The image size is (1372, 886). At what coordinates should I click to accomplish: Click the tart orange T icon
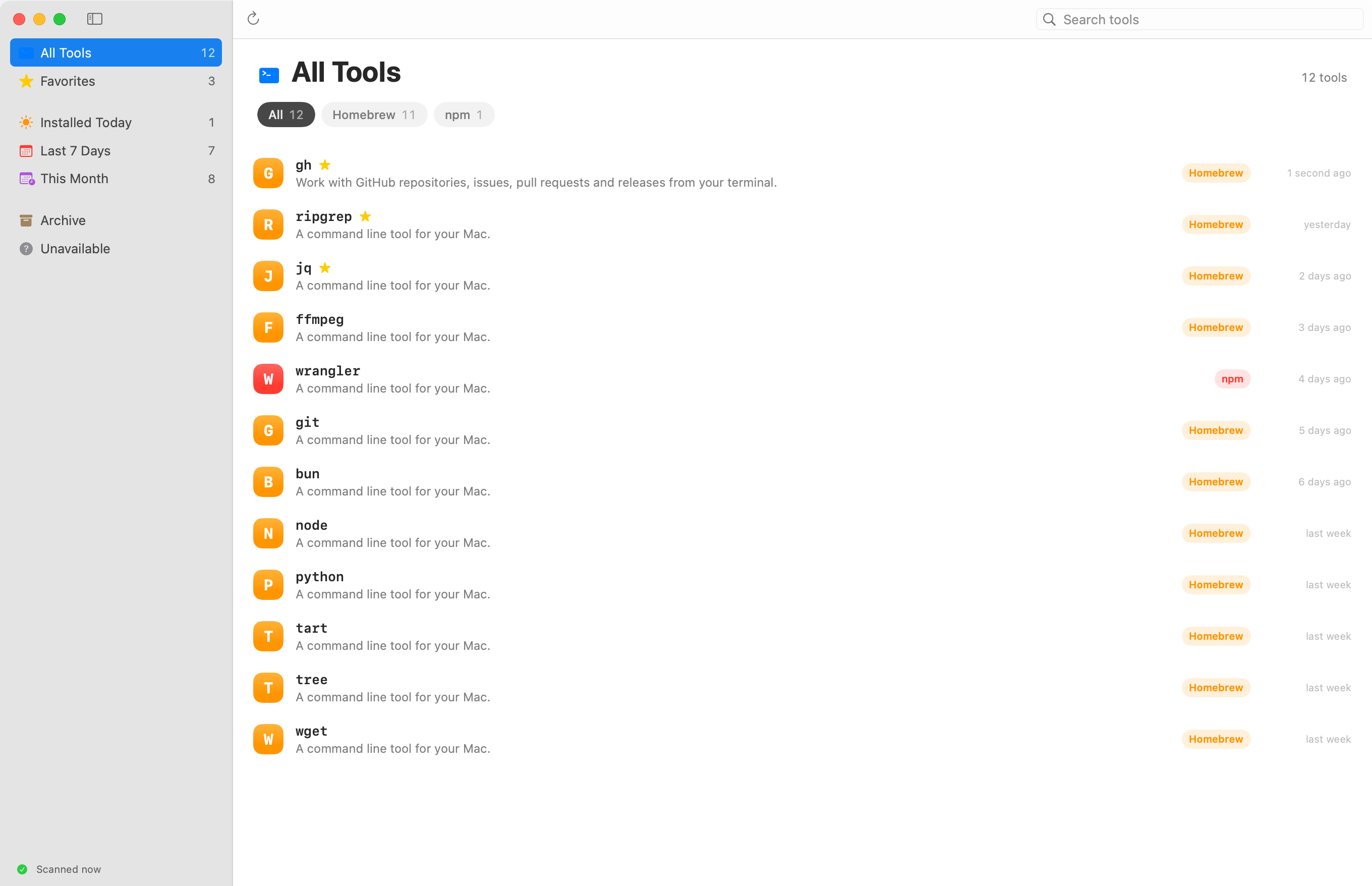pyautogui.click(x=268, y=636)
